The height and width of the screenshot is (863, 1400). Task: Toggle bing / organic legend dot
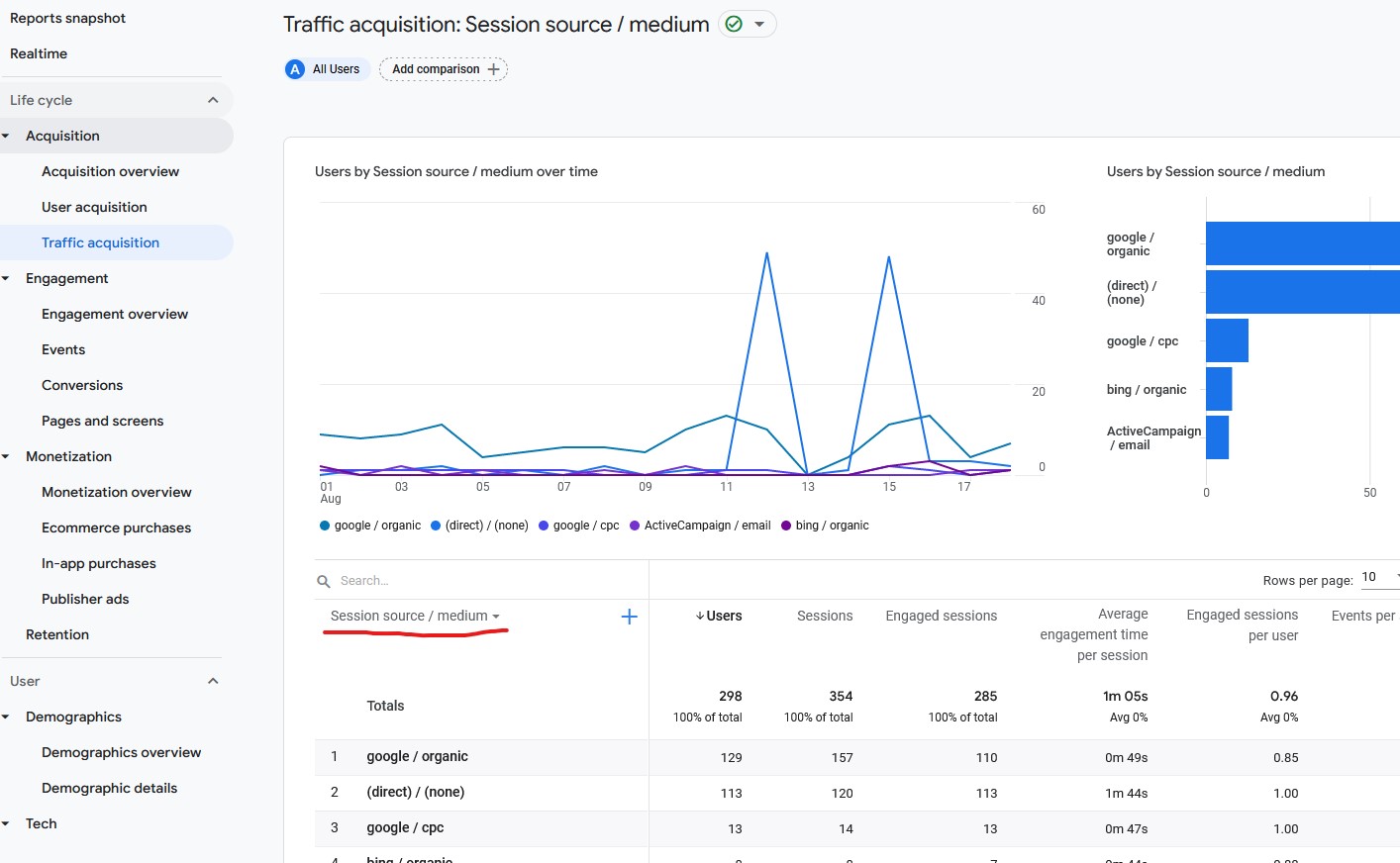786,526
